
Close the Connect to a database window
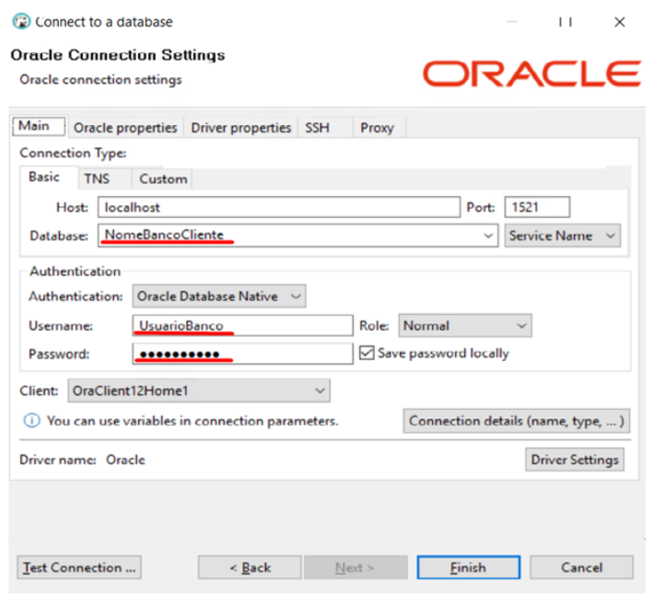(620, 22)
